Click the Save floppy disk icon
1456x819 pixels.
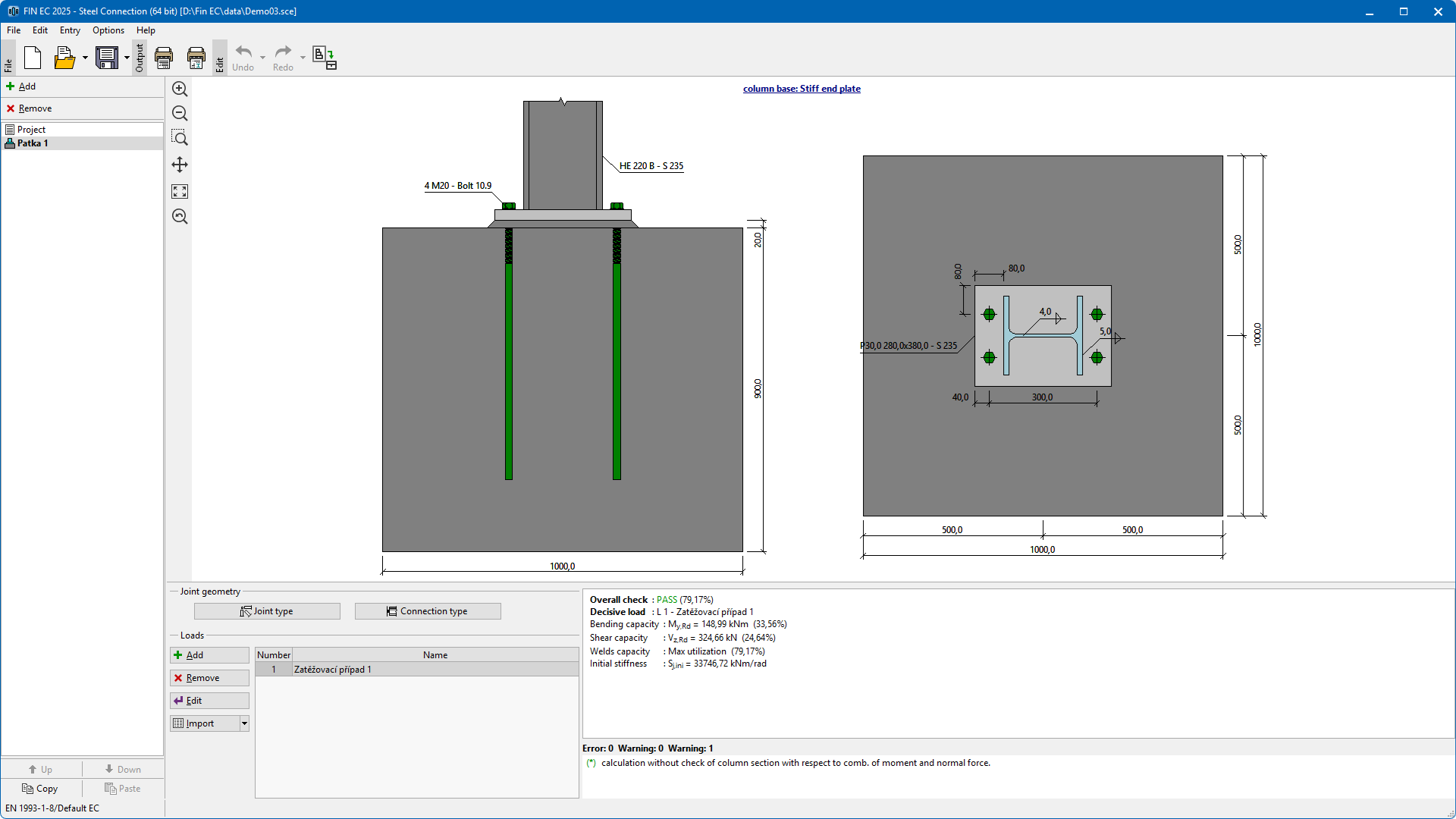(107, 58)
